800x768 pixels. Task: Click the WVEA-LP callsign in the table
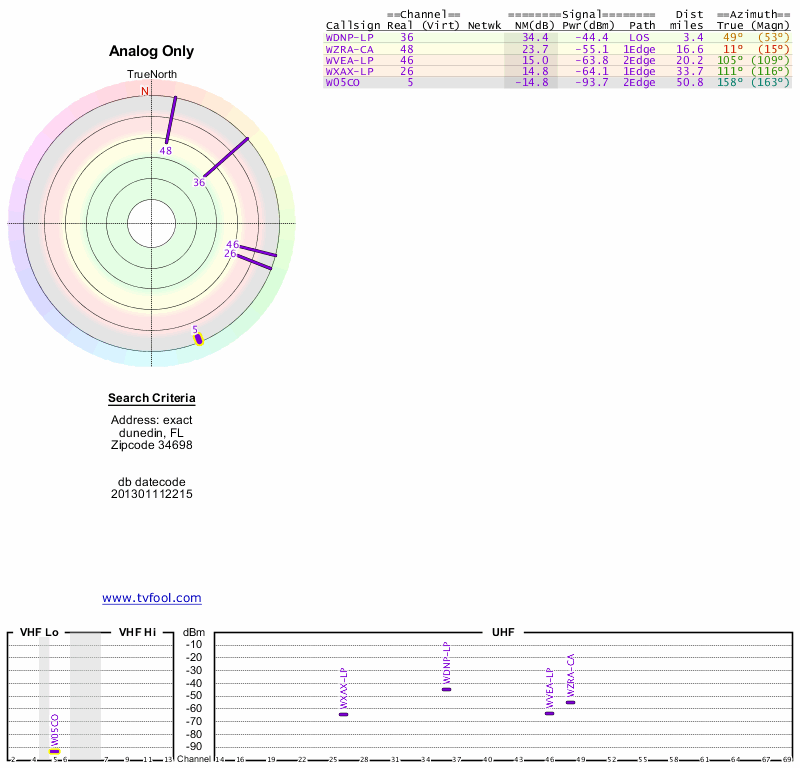349,60
